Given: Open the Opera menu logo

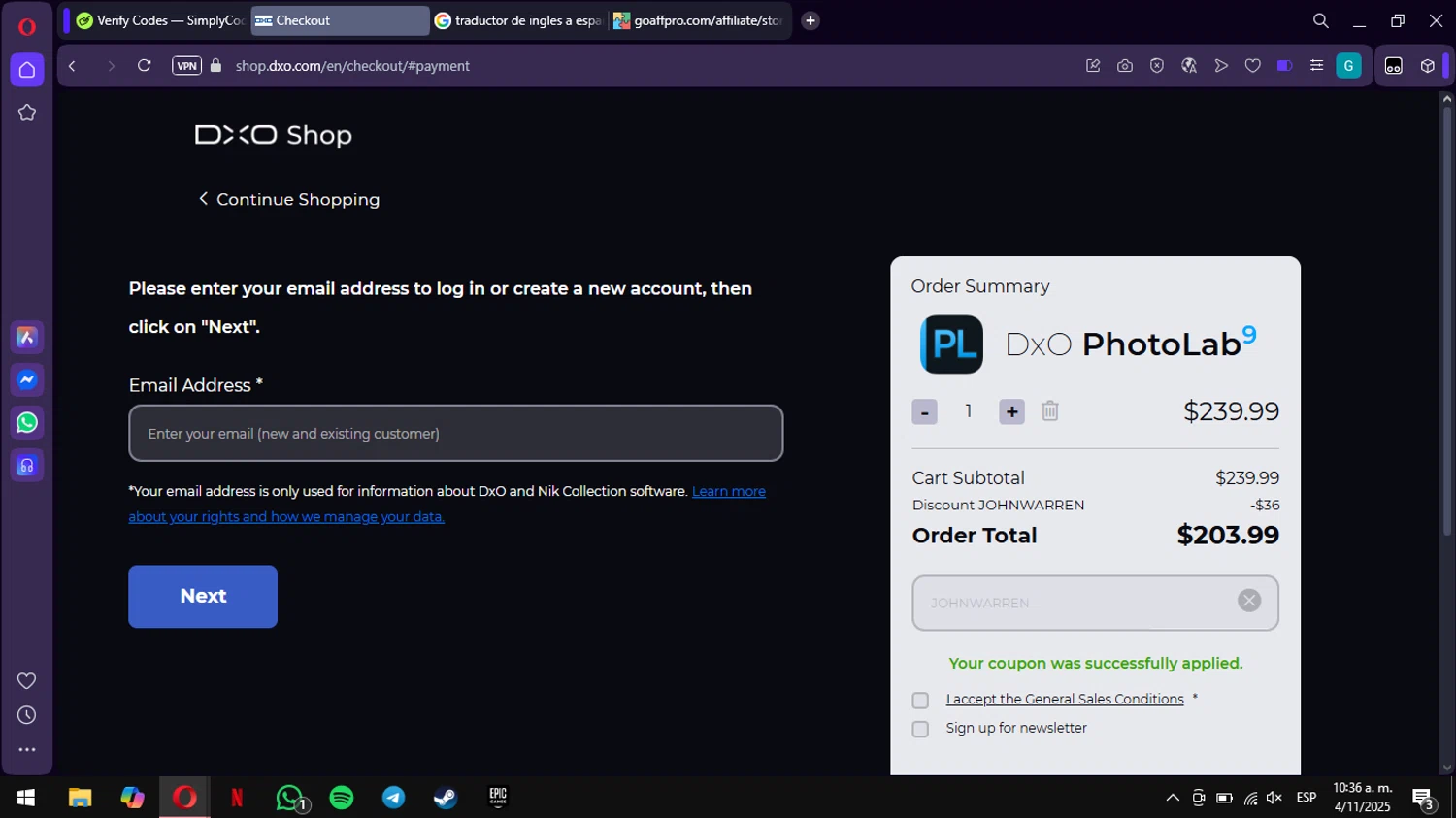Looking at the screenshot, I should (x=26, y=26).
